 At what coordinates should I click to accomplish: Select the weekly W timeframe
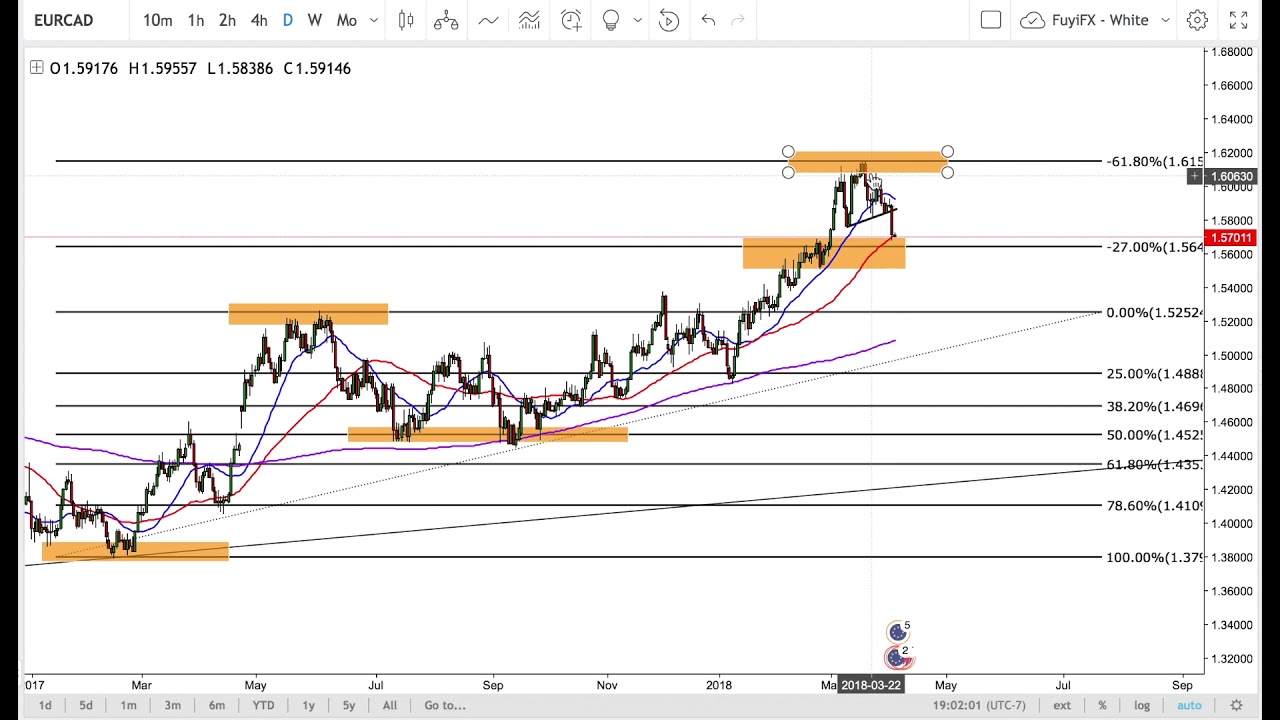(x=315, y=20)
